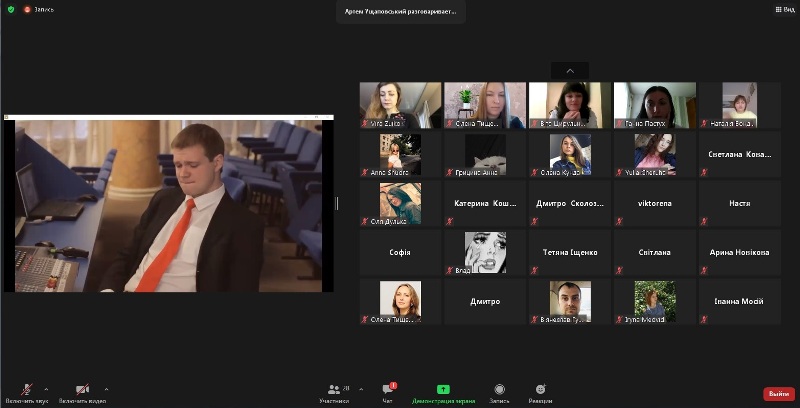
Task: Select Наталя Бонд... video tile
Action: [739, 105]
